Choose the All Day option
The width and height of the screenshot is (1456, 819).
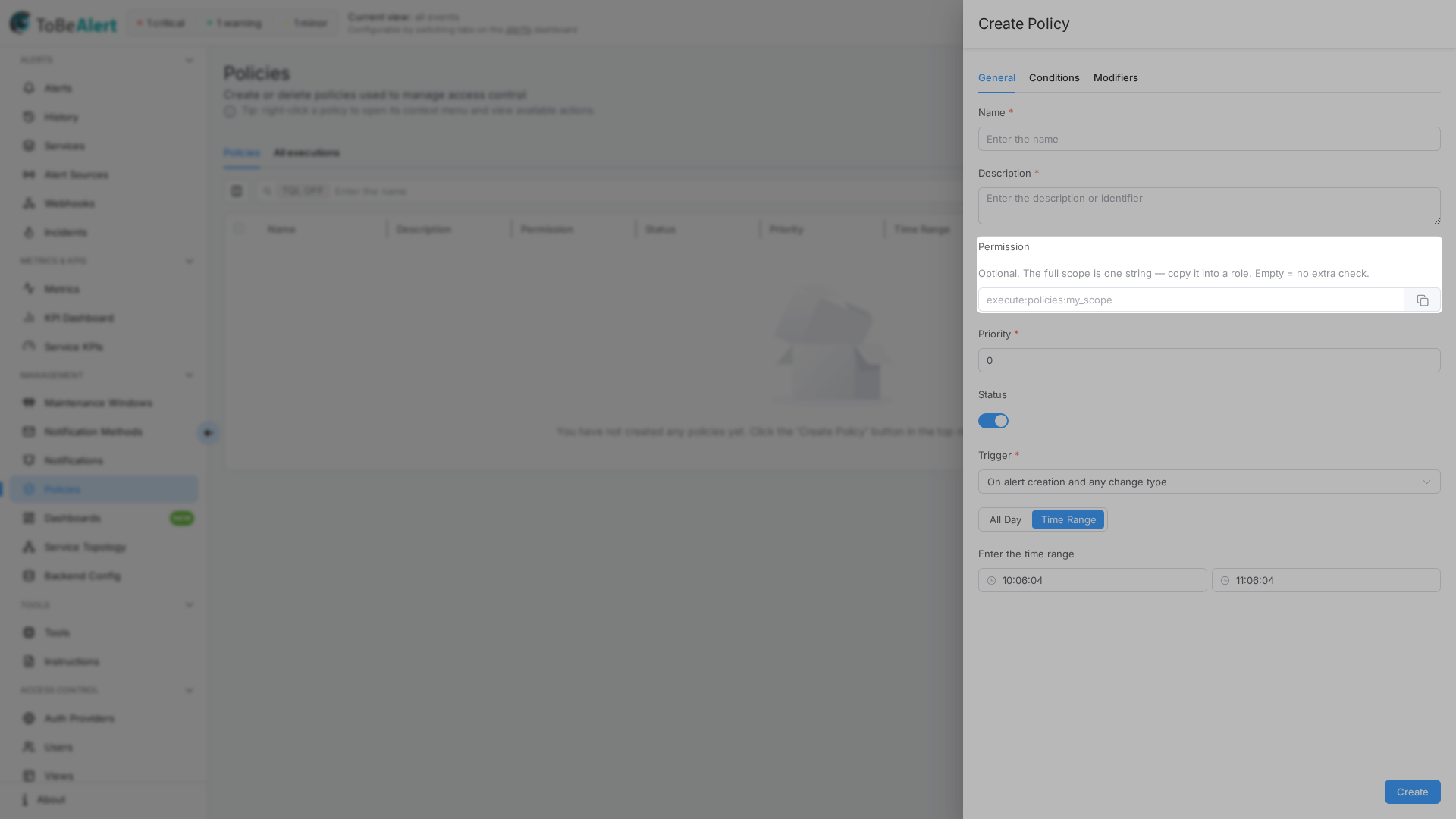click(x=1006, y=519)
